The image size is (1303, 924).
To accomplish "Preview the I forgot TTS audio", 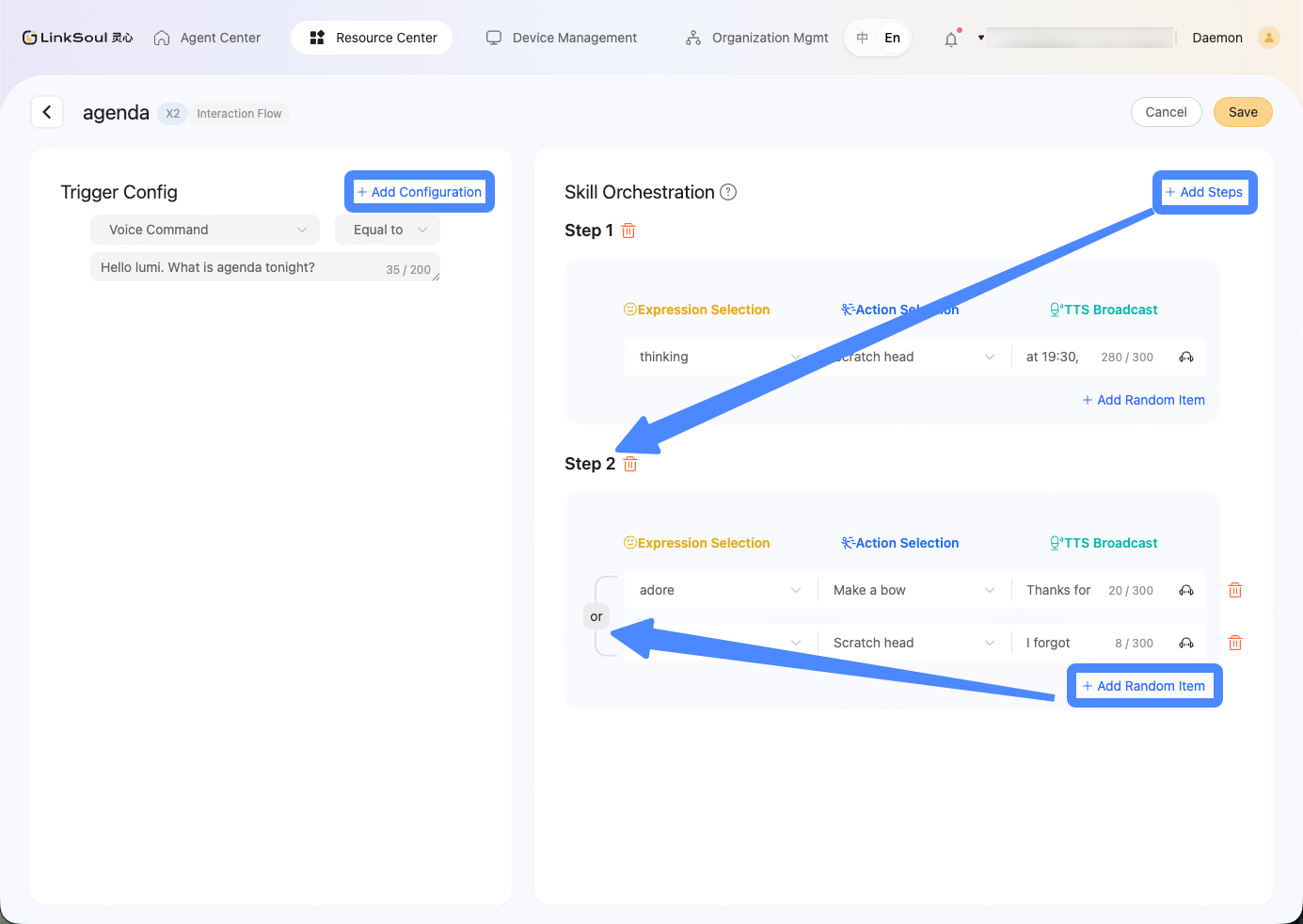I will [x=1186, y=643].
